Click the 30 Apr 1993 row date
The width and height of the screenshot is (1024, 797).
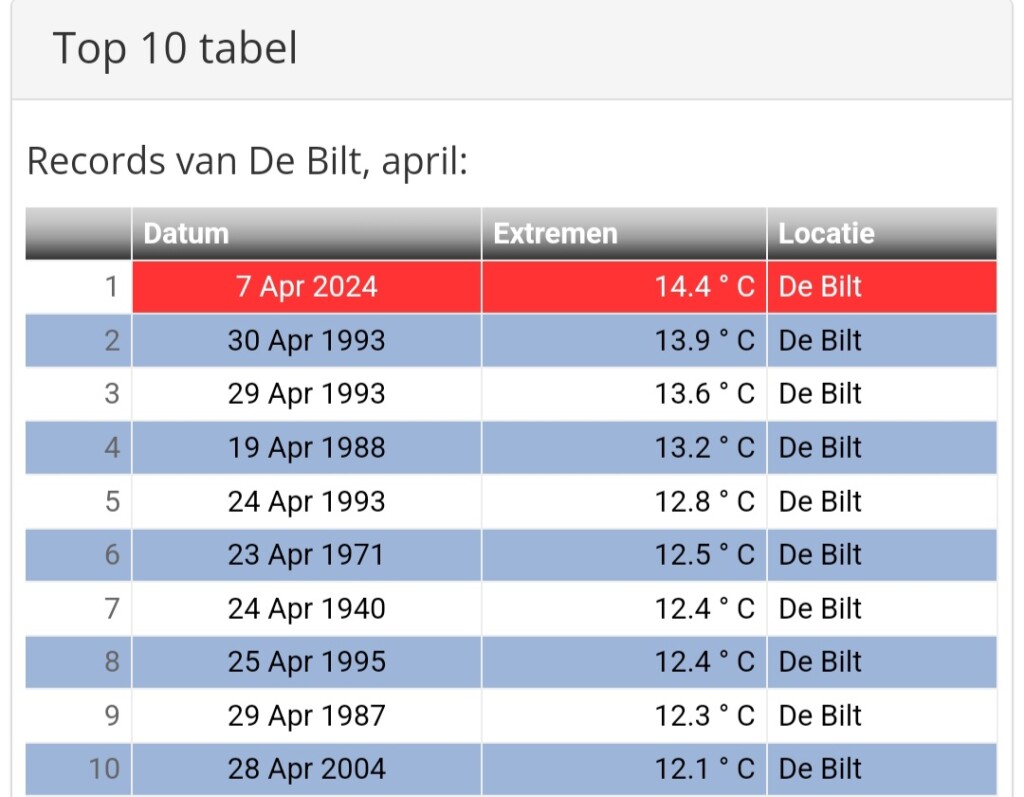click(x=306, y=341)
